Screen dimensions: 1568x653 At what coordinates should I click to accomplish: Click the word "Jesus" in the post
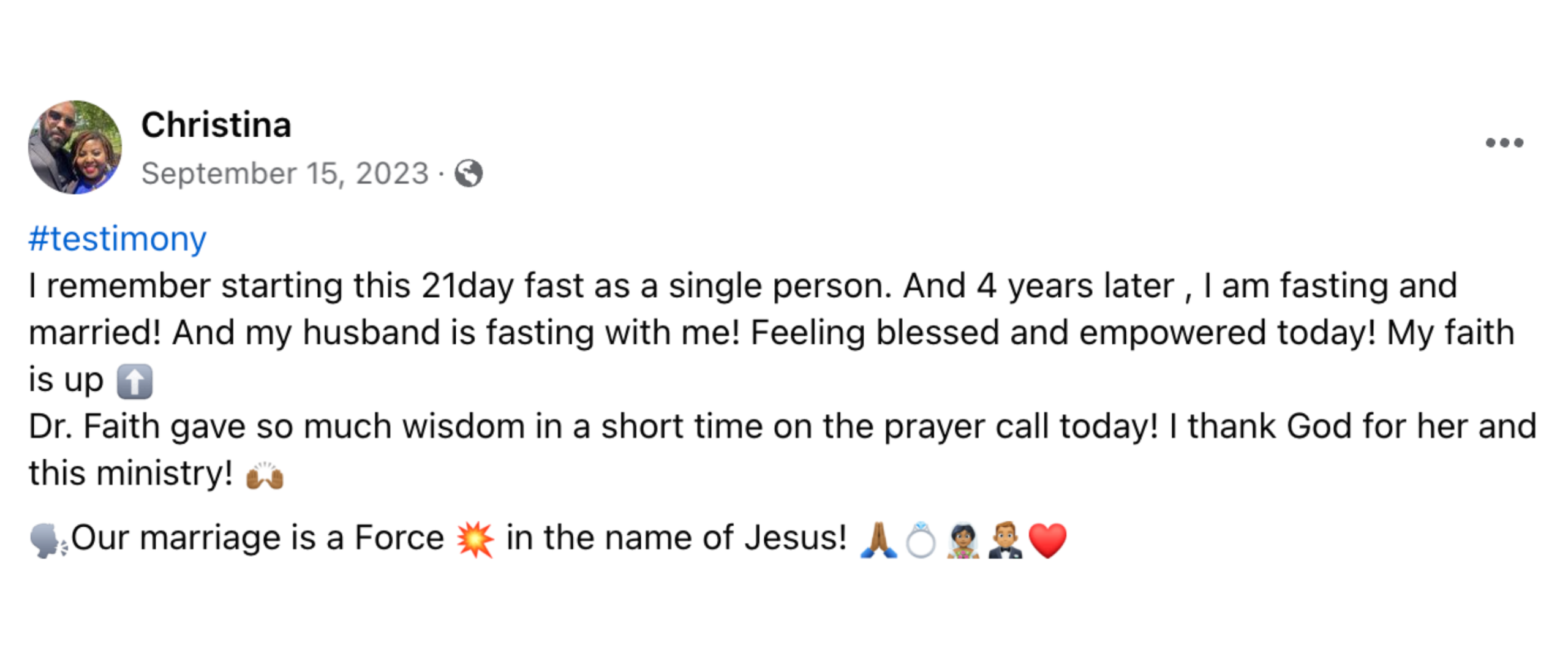tap(795, 538)
